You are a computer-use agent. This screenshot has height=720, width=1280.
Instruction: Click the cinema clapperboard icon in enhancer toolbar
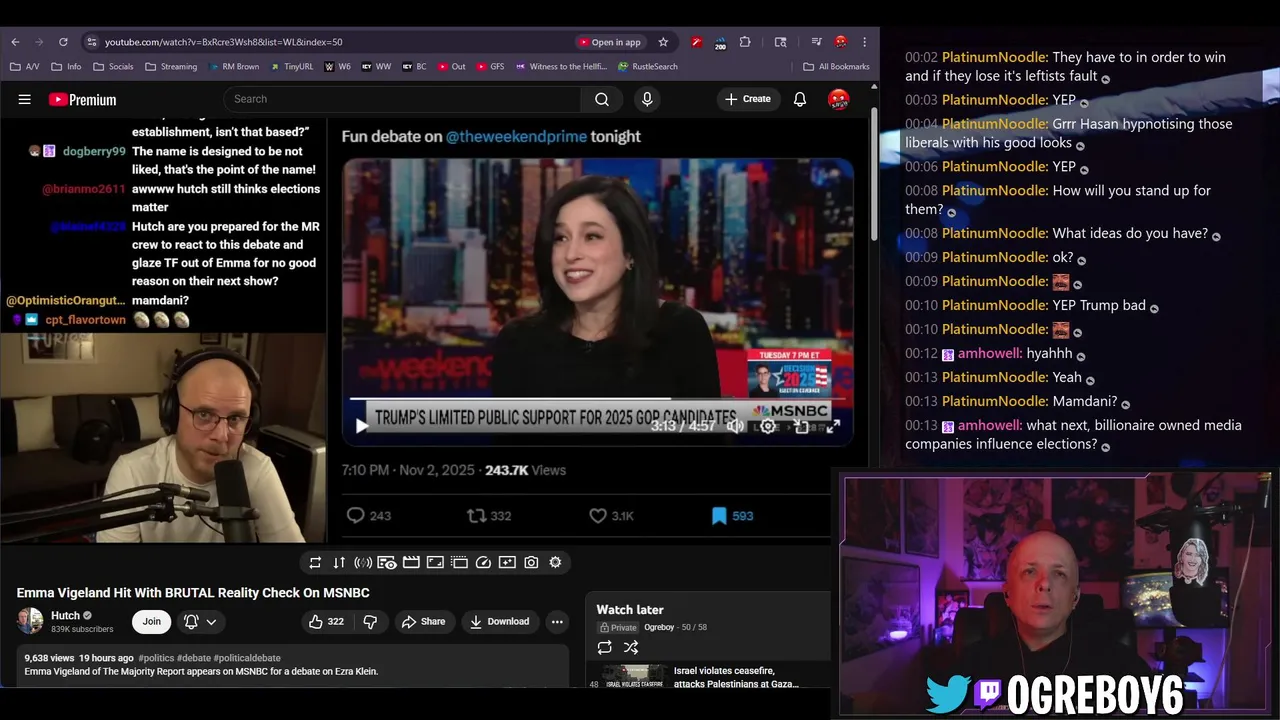[x=411, y=563]
